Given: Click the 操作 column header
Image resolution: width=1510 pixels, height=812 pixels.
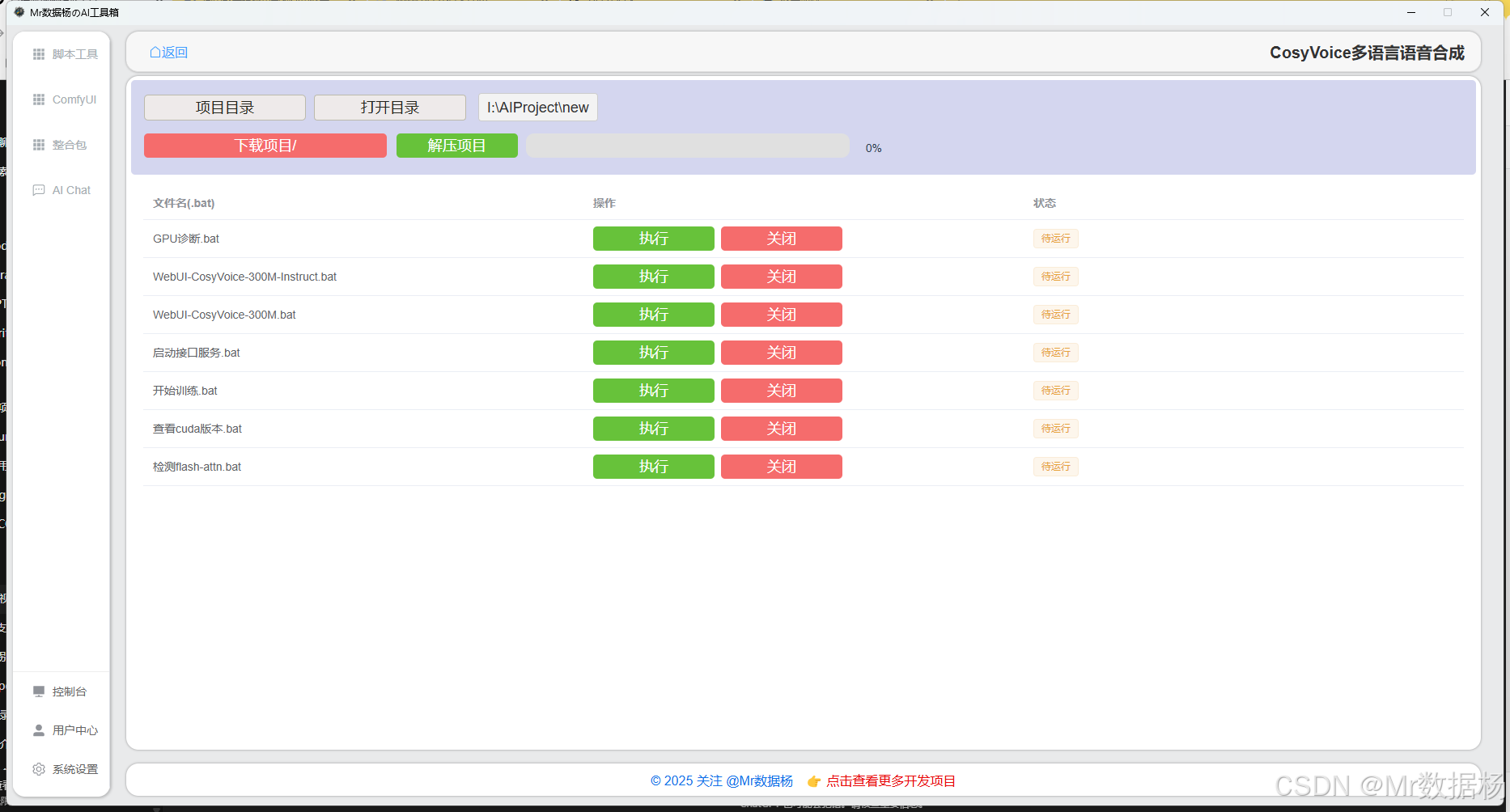Looking at the screenshot, I should click(x=604, y=203).
